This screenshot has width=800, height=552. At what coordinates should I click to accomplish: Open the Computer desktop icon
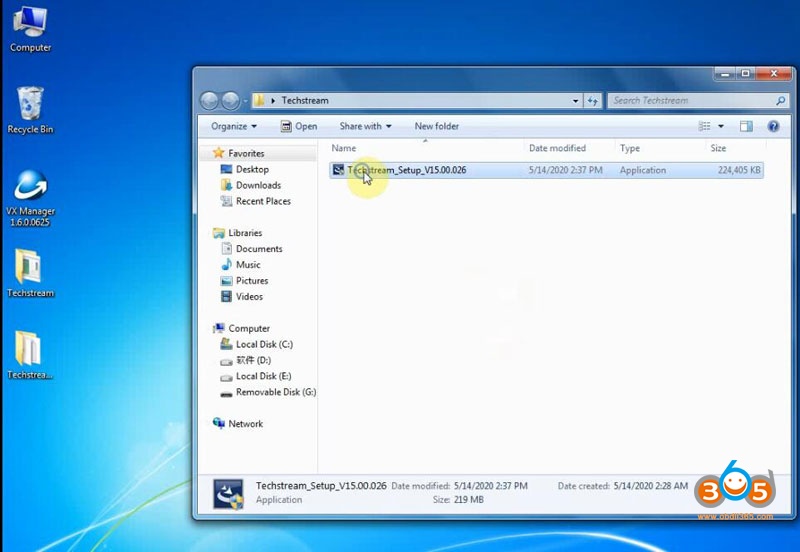point(30,30)
